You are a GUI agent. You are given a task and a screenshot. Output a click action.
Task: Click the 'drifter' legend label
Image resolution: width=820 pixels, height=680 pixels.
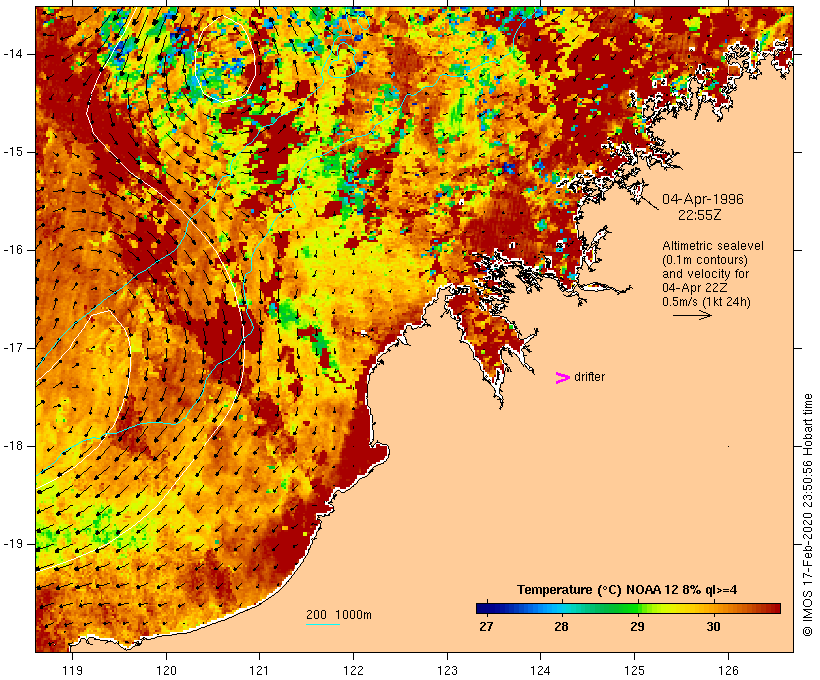click(589, 377)
